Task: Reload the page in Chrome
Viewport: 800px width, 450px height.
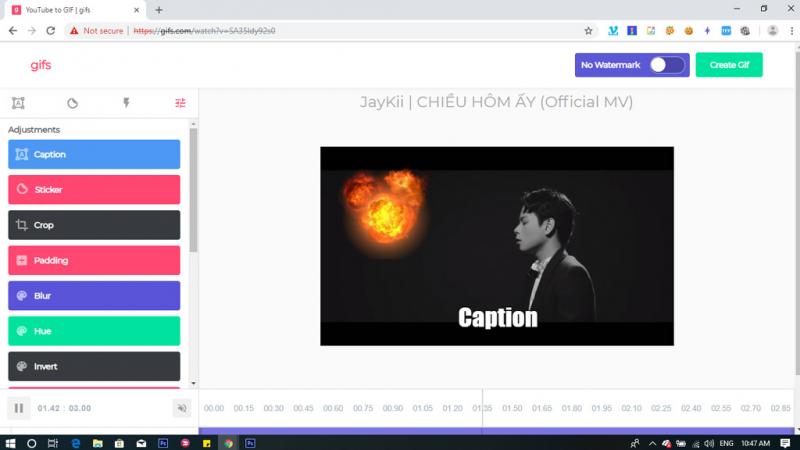Action: click(51, 31)
